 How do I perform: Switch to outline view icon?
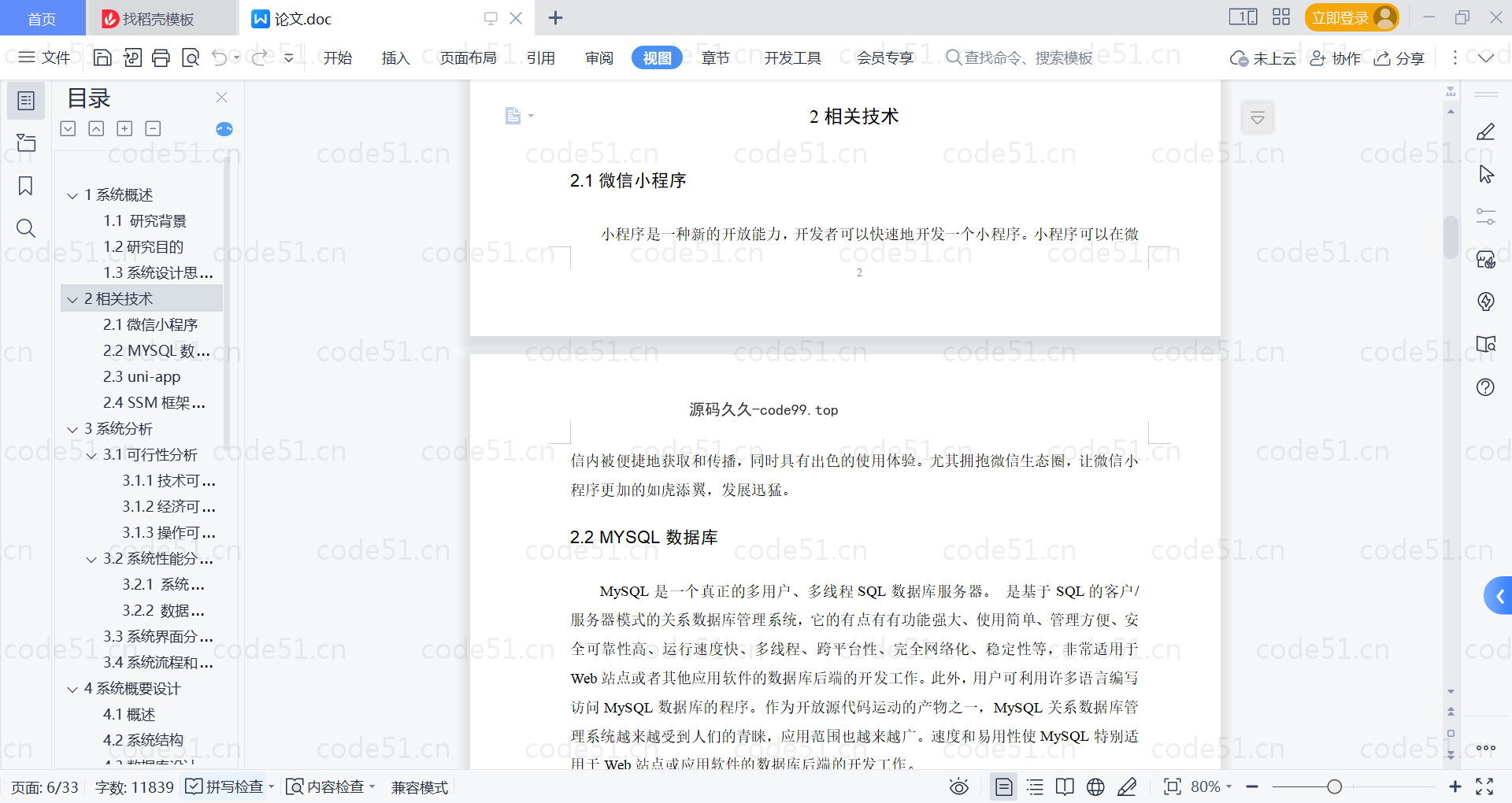click(x=1036, y=786)
